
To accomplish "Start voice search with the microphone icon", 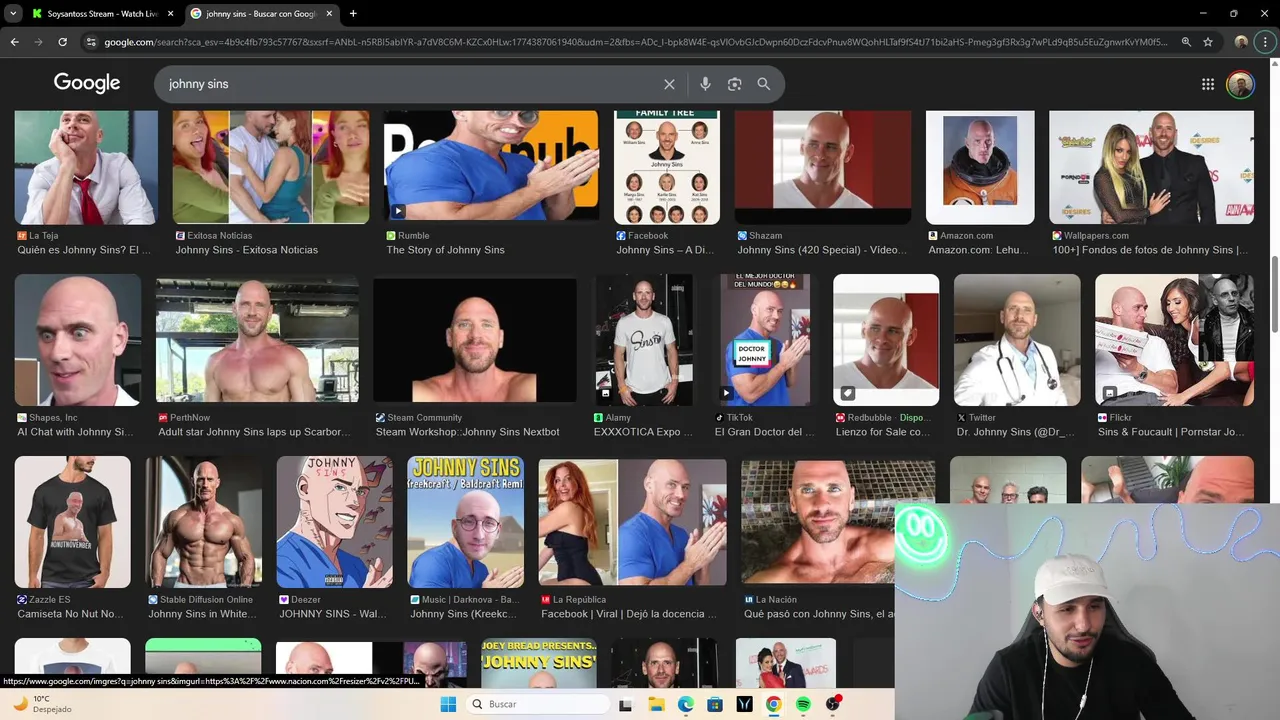I will (705, 84).
